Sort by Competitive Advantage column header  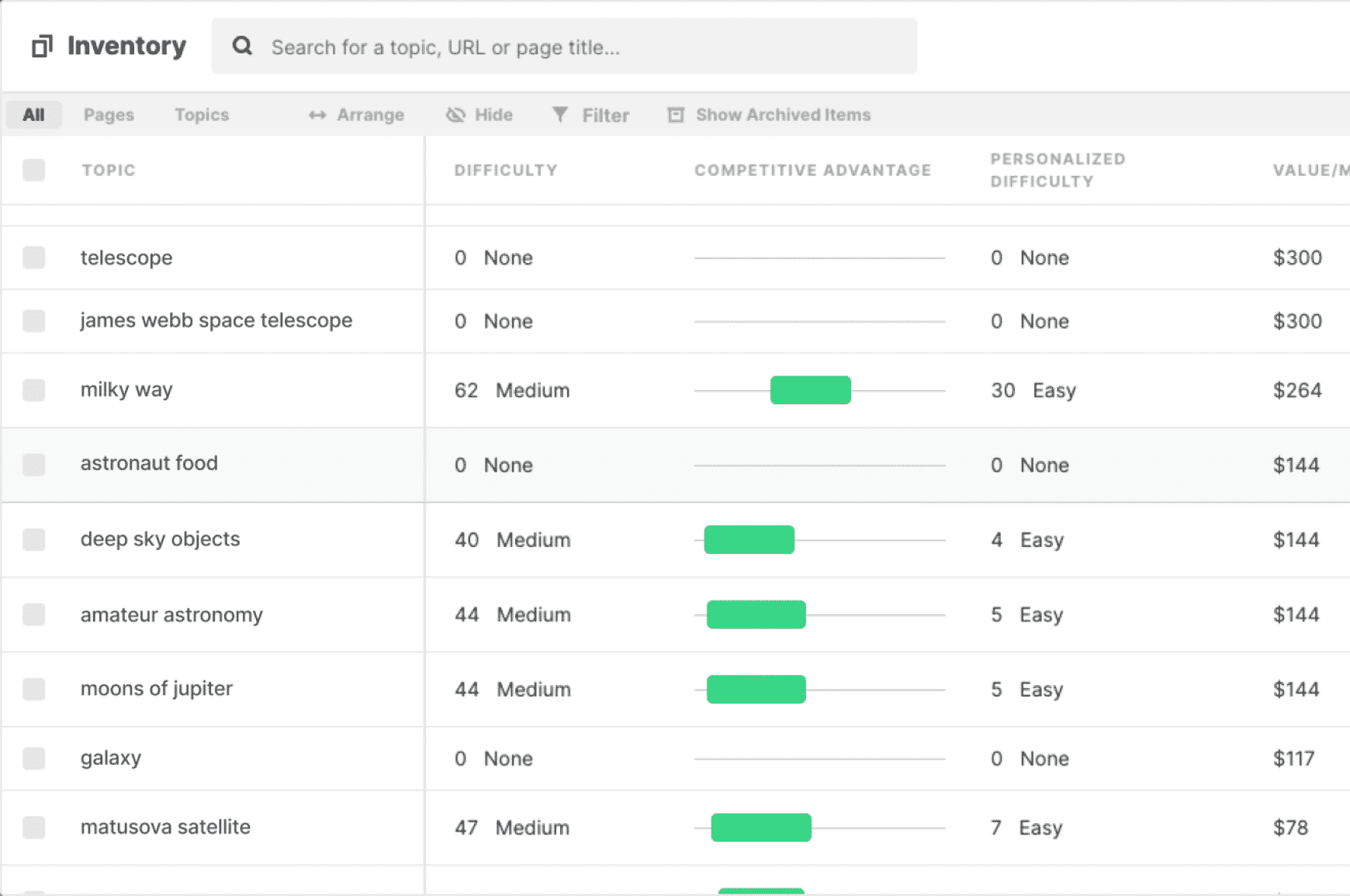click(x=812, y=171)
